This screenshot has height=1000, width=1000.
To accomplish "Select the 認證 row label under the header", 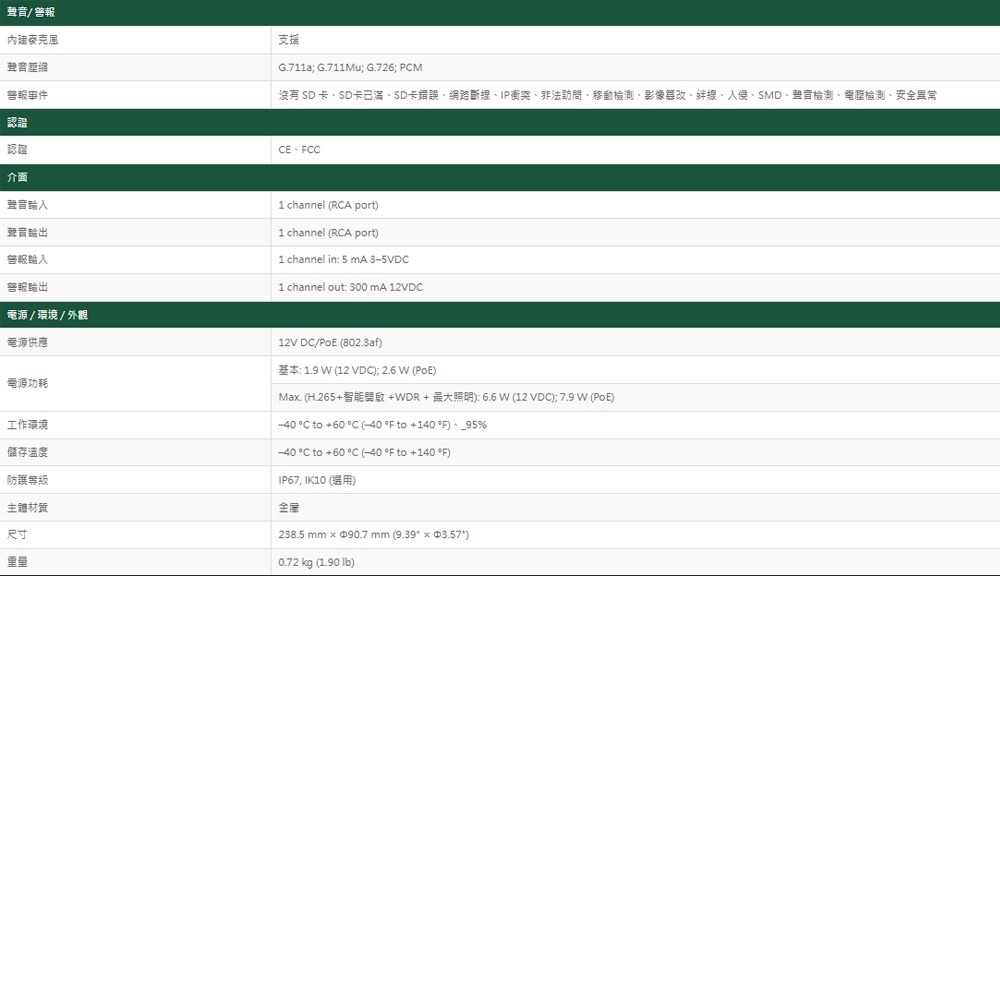I will pos(17,149).
